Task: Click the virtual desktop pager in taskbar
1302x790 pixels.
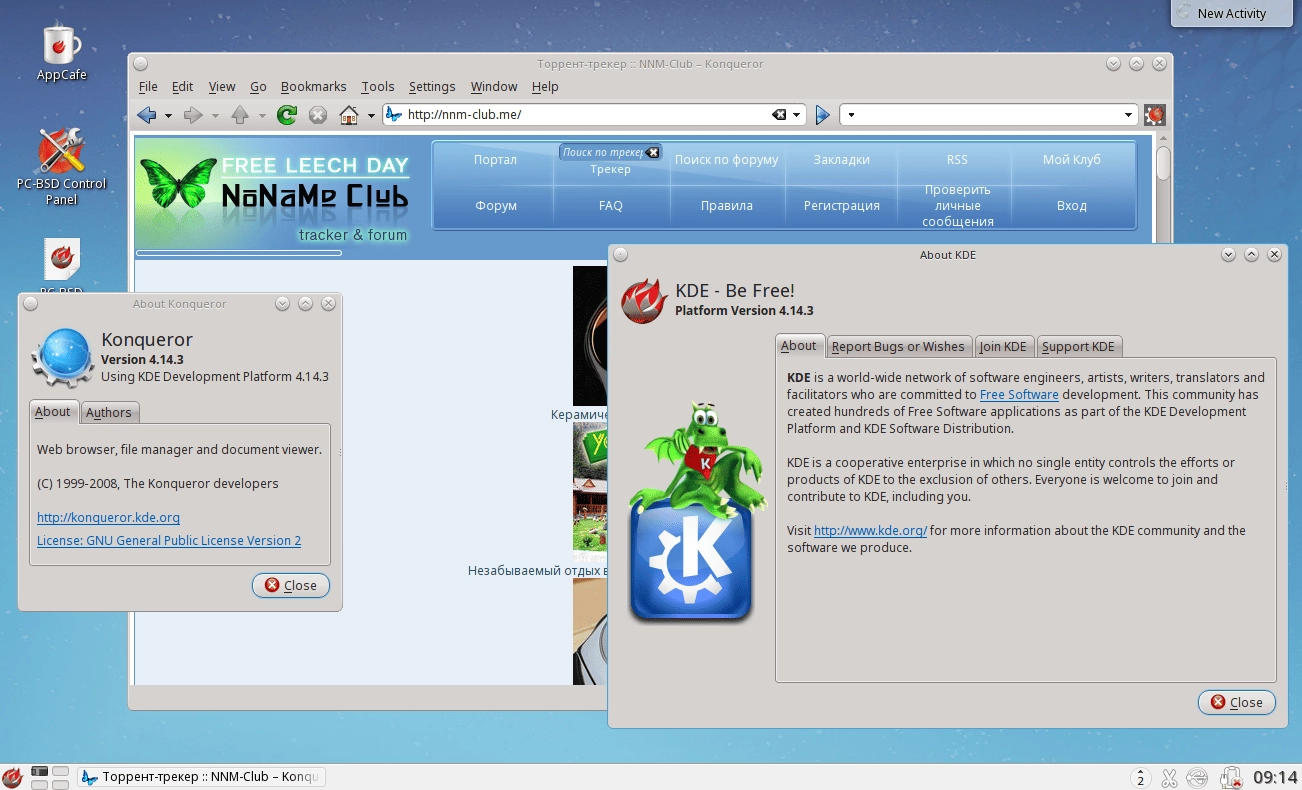Action: pos(50,777)
